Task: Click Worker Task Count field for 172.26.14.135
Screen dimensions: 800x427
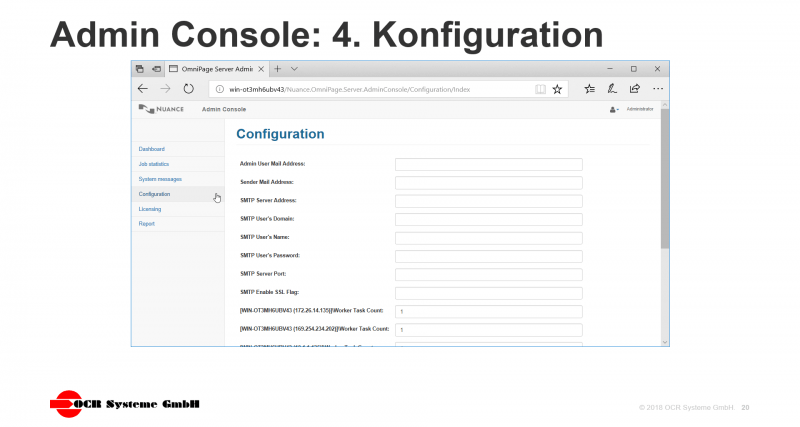Action: (489, 311)
